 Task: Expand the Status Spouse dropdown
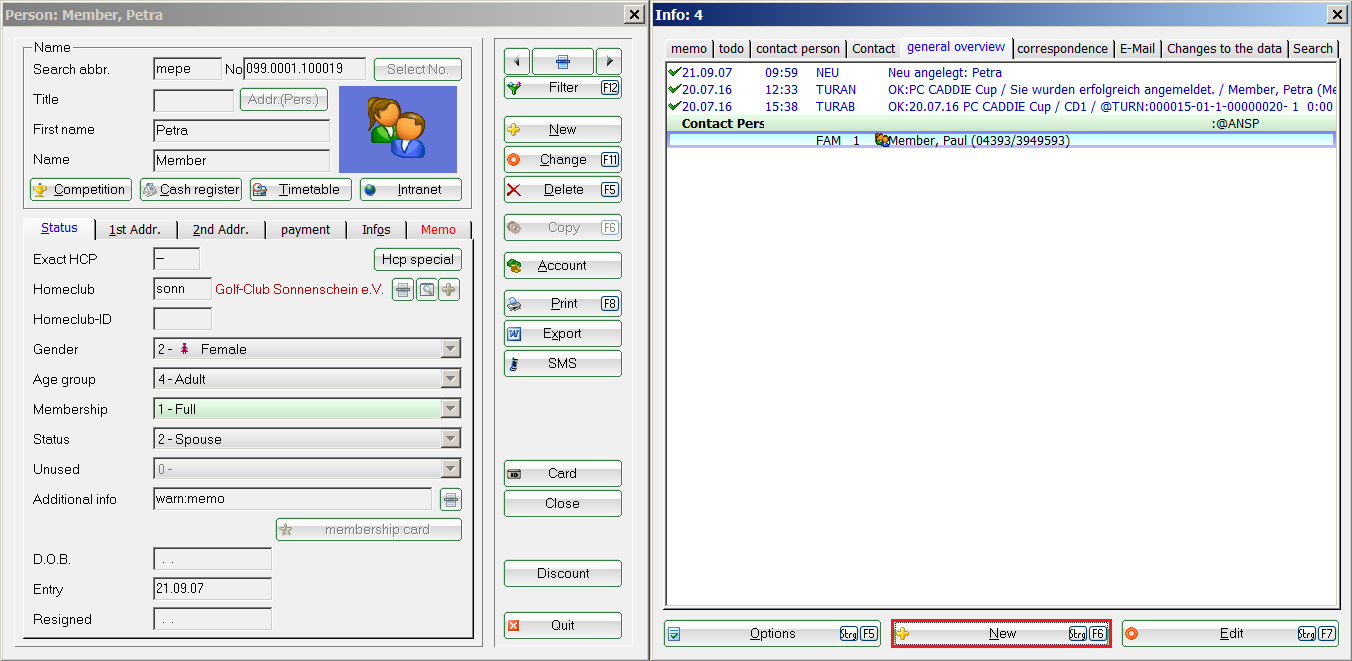tap(451, 439)
